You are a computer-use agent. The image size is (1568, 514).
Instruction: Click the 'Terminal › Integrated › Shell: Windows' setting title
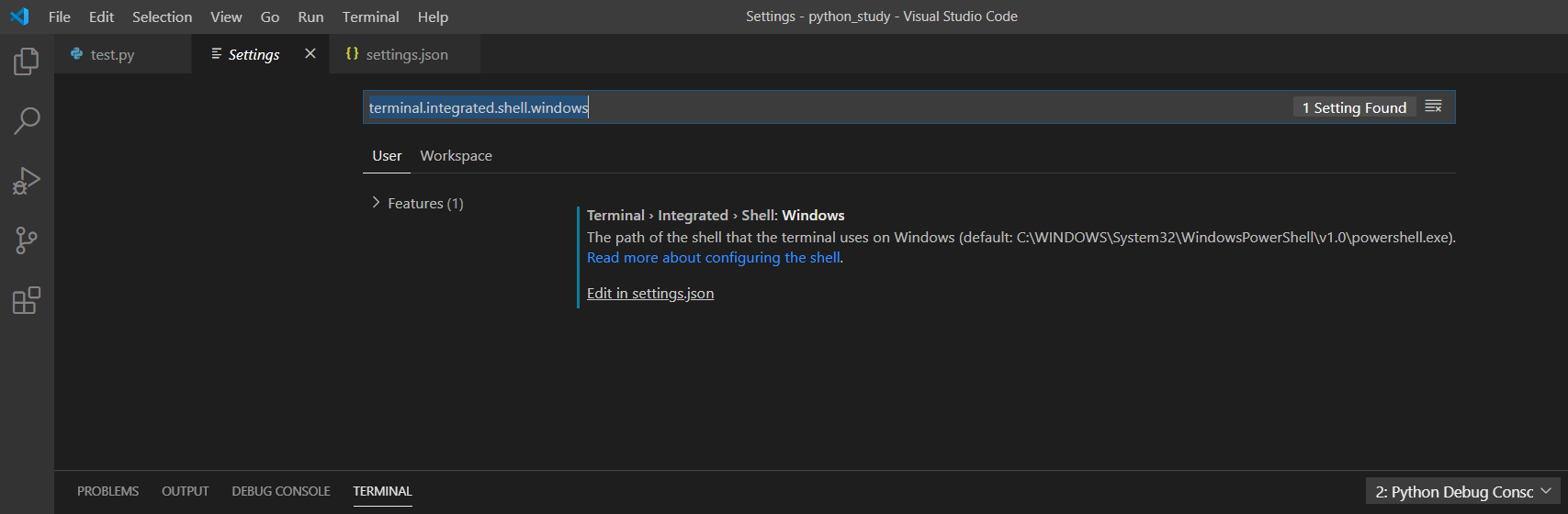point(716,215)
